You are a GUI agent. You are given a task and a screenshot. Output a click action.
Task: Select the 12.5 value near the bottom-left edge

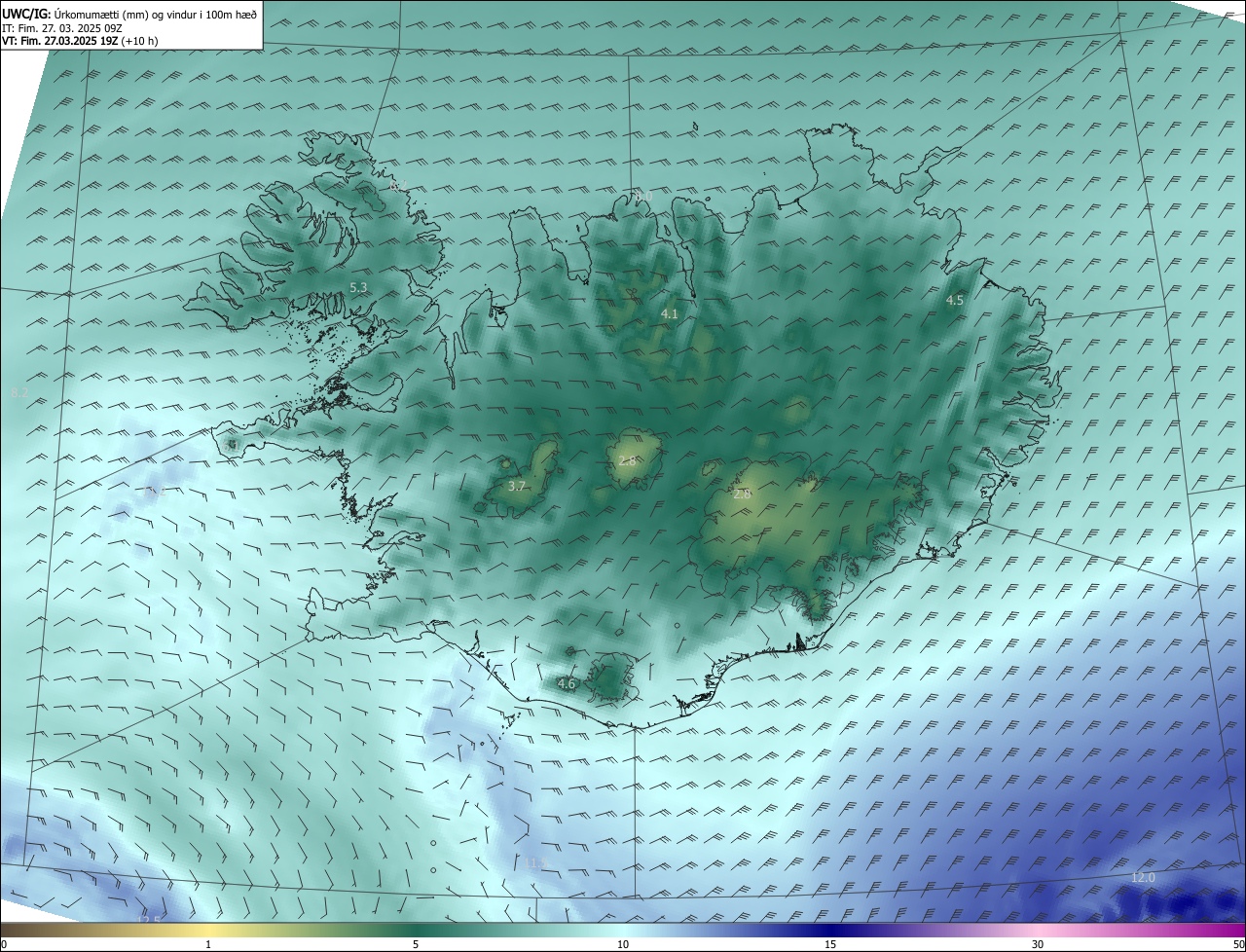point(149,920)
